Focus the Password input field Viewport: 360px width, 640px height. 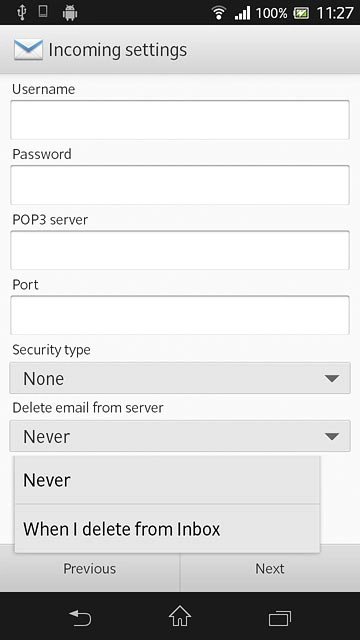coord(180,185)
